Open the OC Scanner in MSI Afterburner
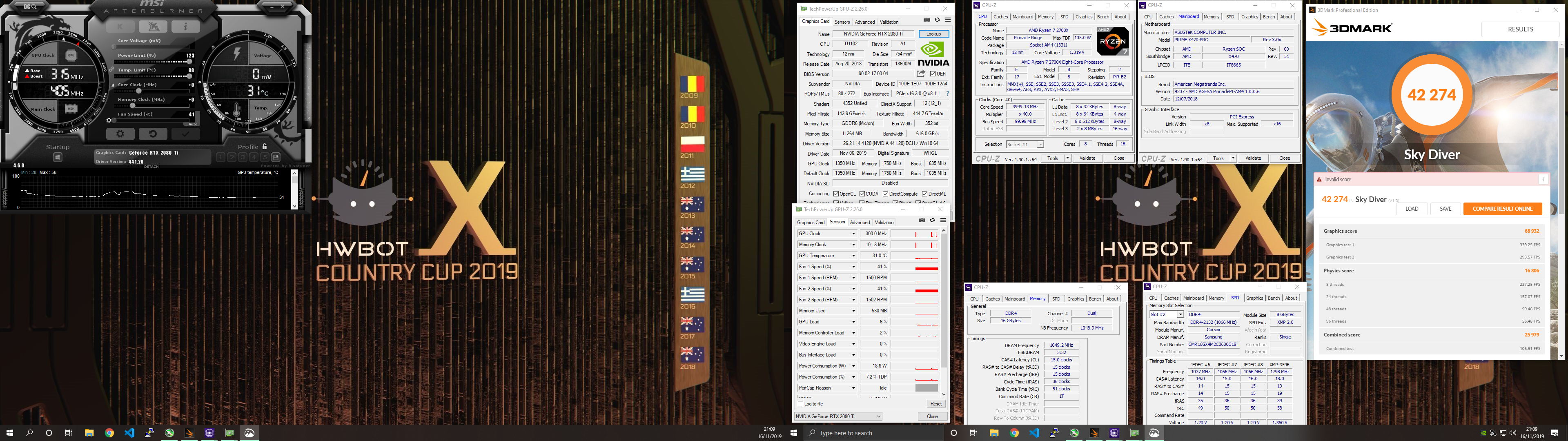 click(30, 7)
